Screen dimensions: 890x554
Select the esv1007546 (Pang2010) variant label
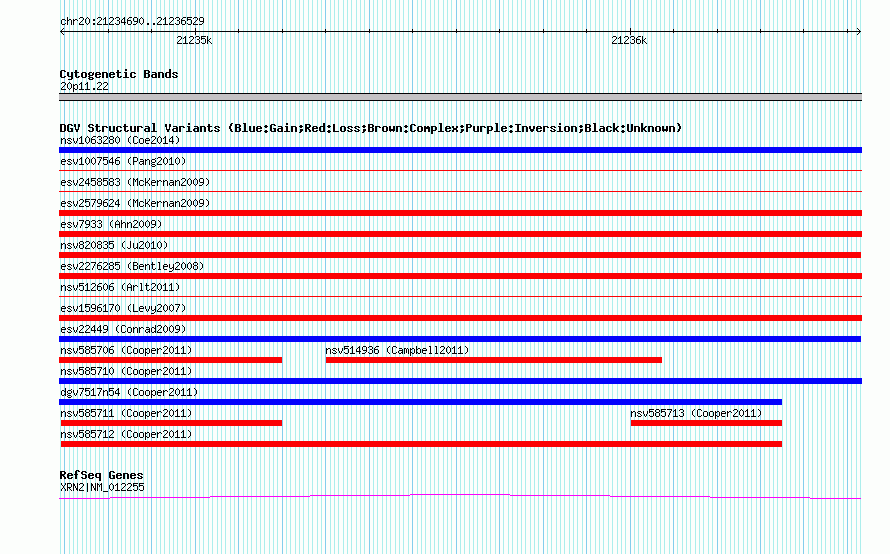point(123,161)
